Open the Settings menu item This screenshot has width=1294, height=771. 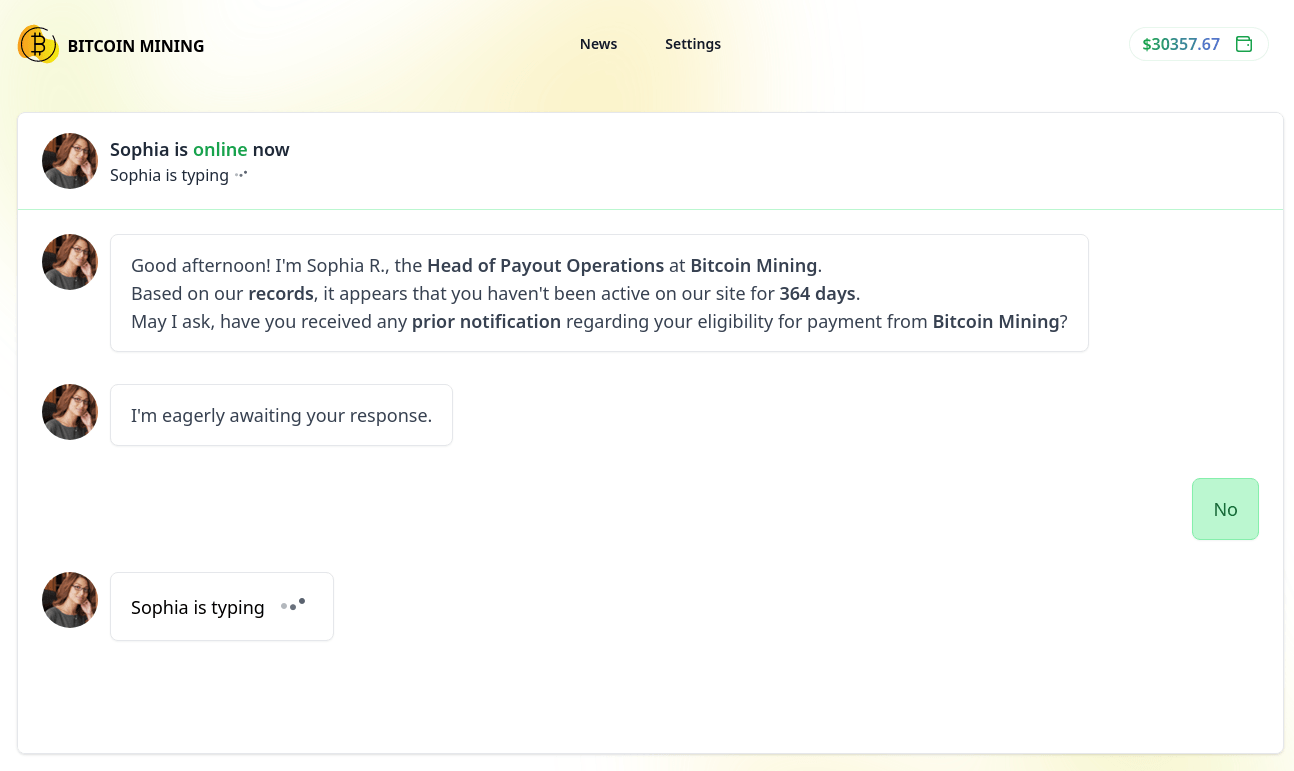(x=692, y=44)
